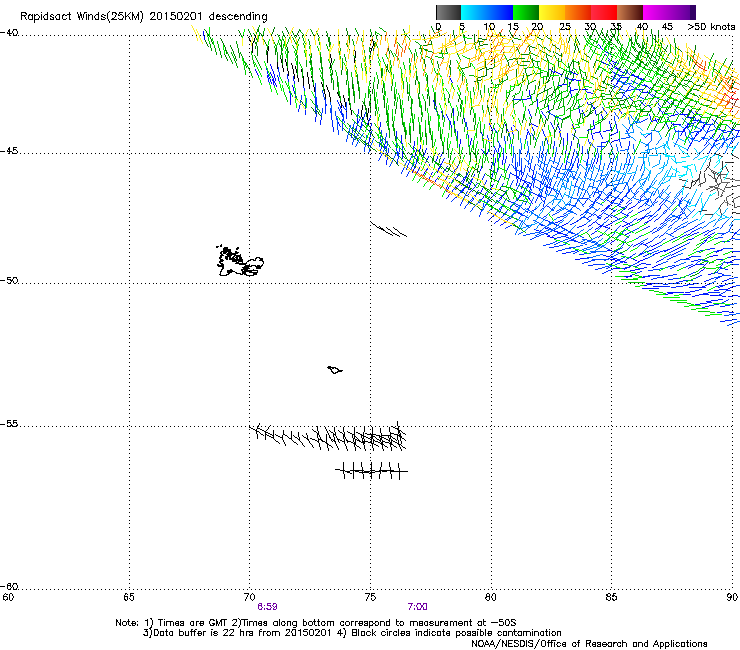This screenshot has width=740, height=650.
Task: Click the "Times are GMT" note line
Action: (x=316, y=623)
